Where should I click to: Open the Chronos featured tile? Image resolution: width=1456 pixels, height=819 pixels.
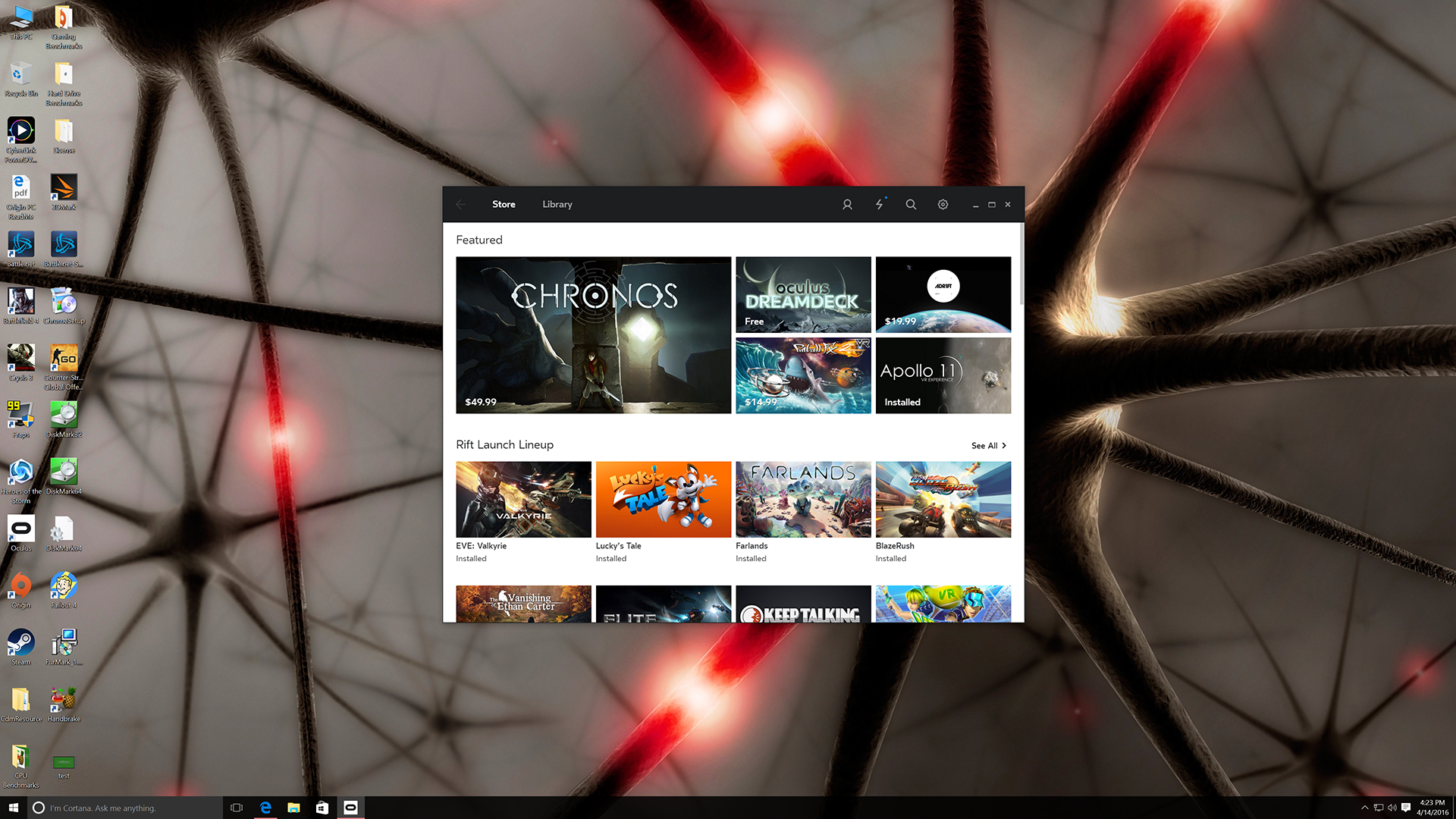tap(594, 335)
